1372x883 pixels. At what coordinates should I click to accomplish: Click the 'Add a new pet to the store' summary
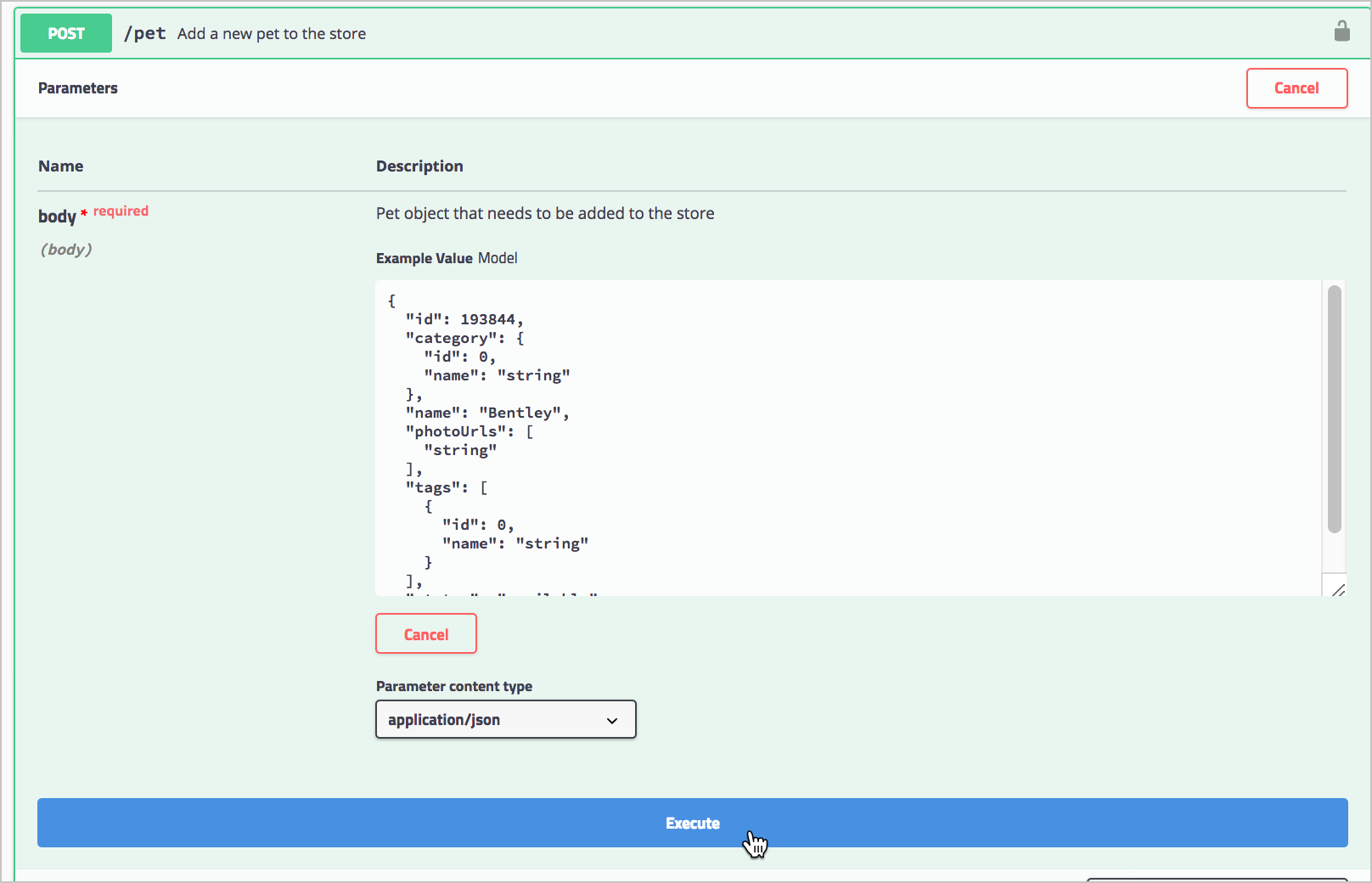coord(272,34)
